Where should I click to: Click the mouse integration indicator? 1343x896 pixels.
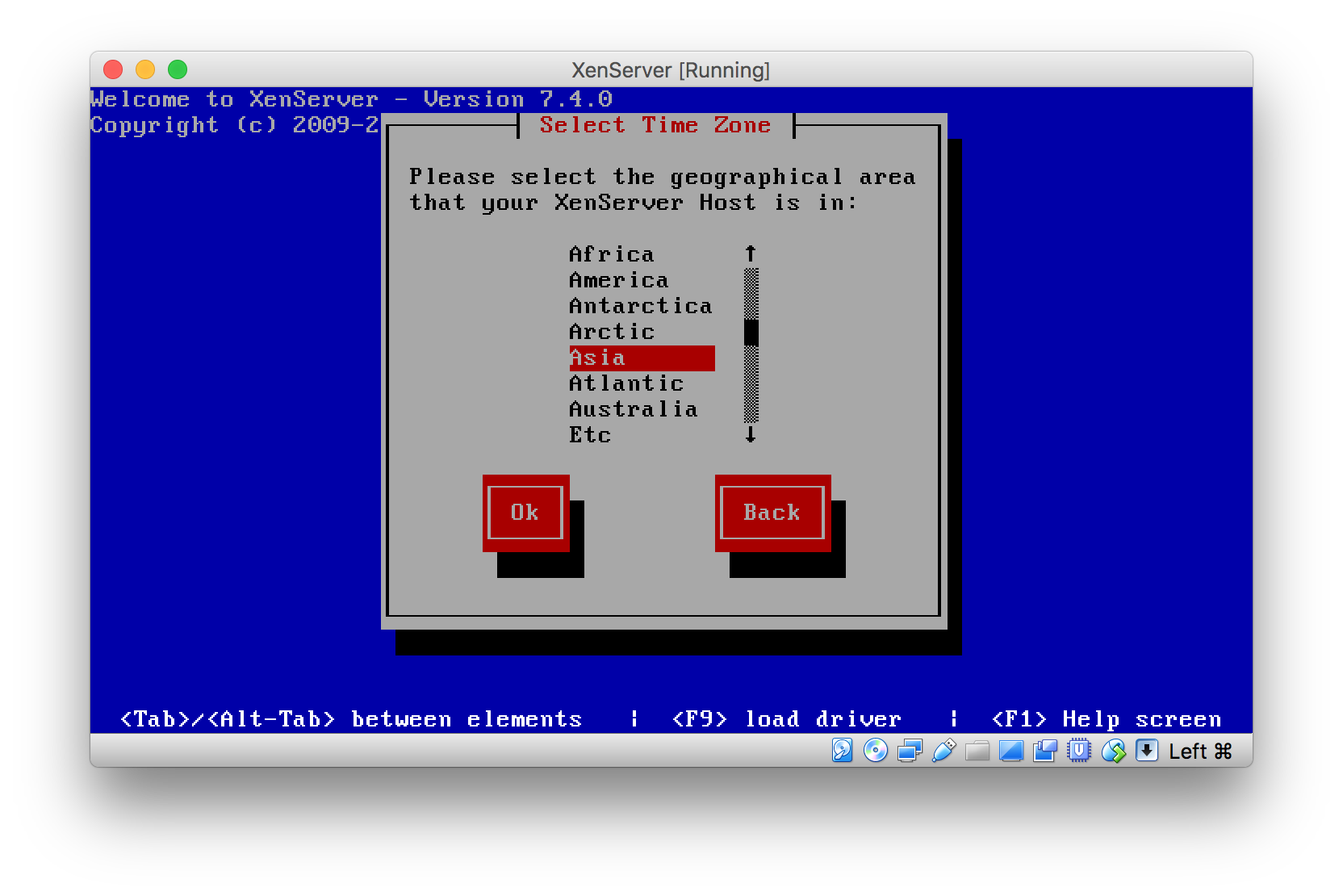(x=1113, y=751)
